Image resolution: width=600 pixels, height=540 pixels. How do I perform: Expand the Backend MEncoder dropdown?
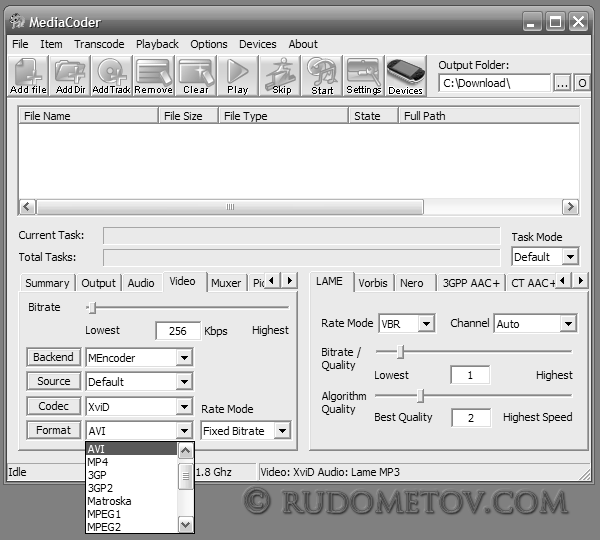click(184, 358)
